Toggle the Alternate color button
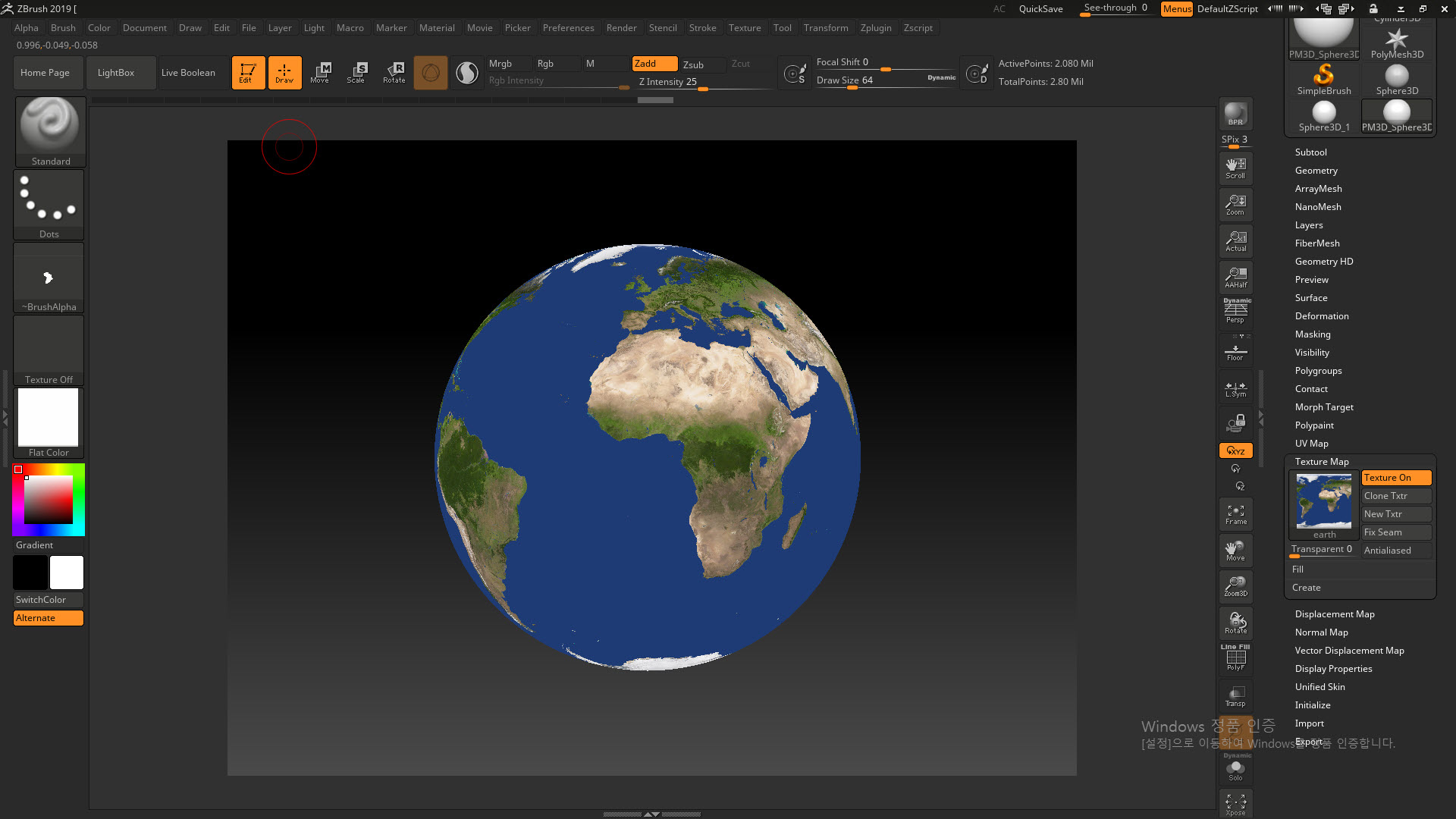1456x819 pixels. [48, 618]
